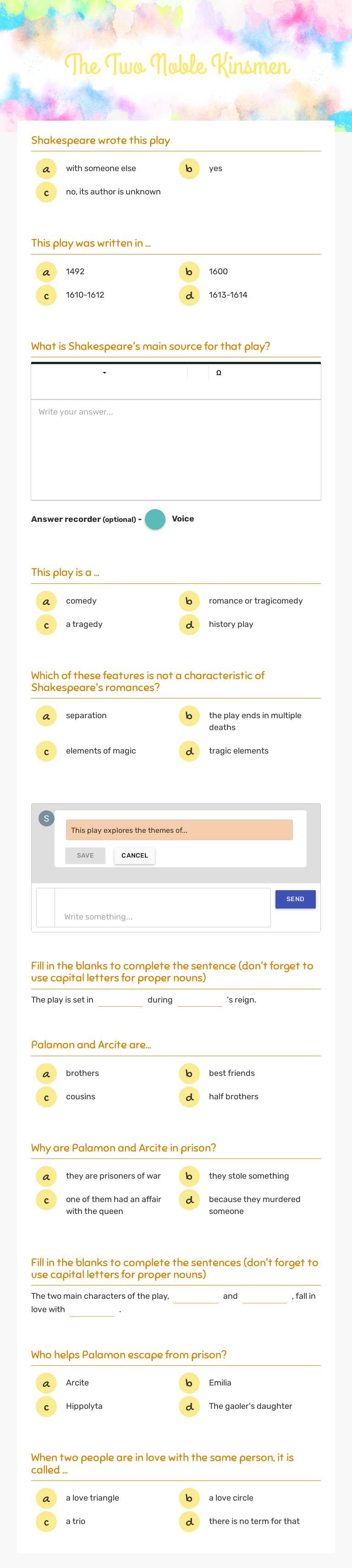
Task: Select 'yes' for the authorship question
Action: click(189, 169)
